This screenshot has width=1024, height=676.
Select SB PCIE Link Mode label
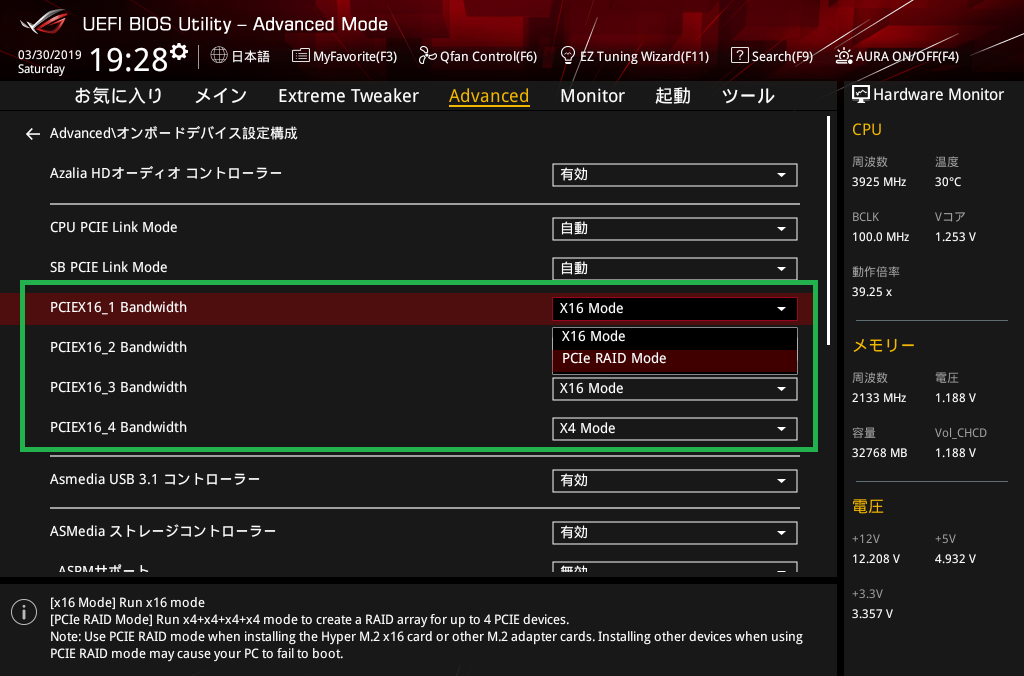pos(108,267)
